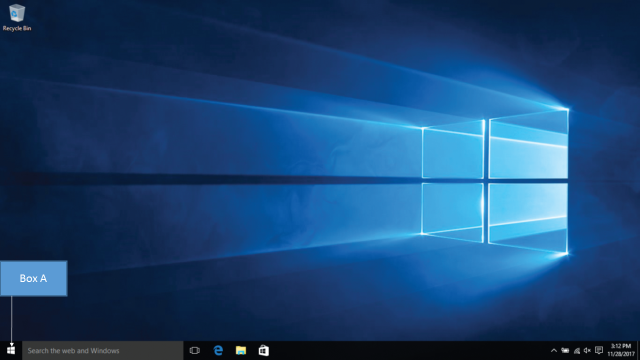The image size is (640, 360).
Task: Open the Microsoft Store taskbar icon
Action: click(x=264, y=351)
